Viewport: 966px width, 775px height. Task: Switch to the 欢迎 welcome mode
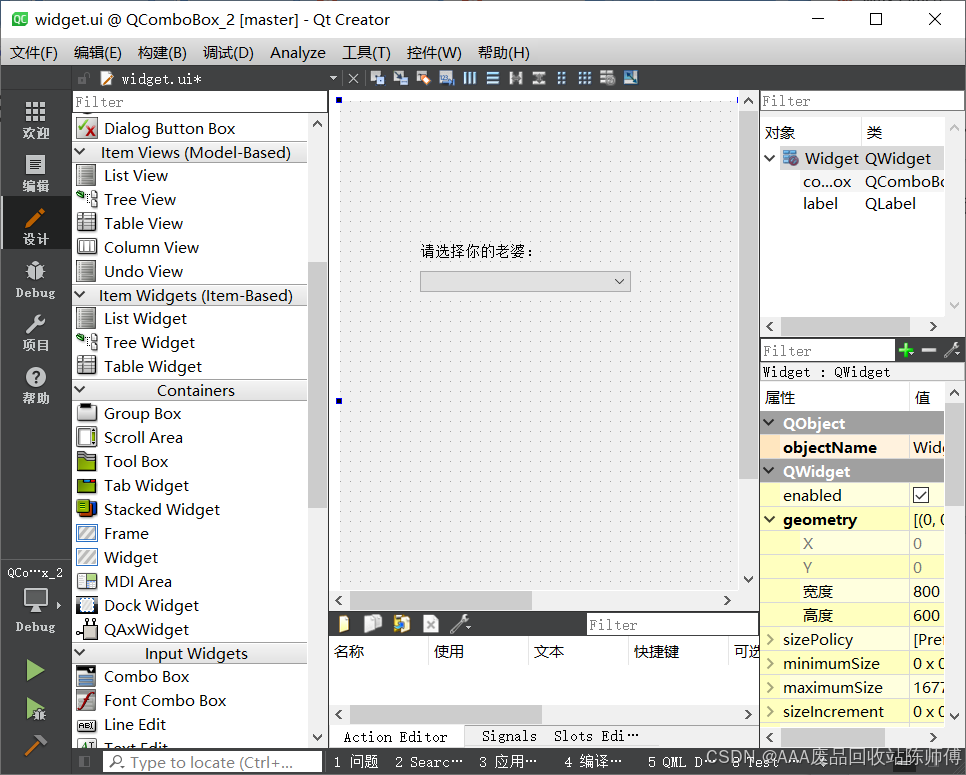tap(35, 120)
